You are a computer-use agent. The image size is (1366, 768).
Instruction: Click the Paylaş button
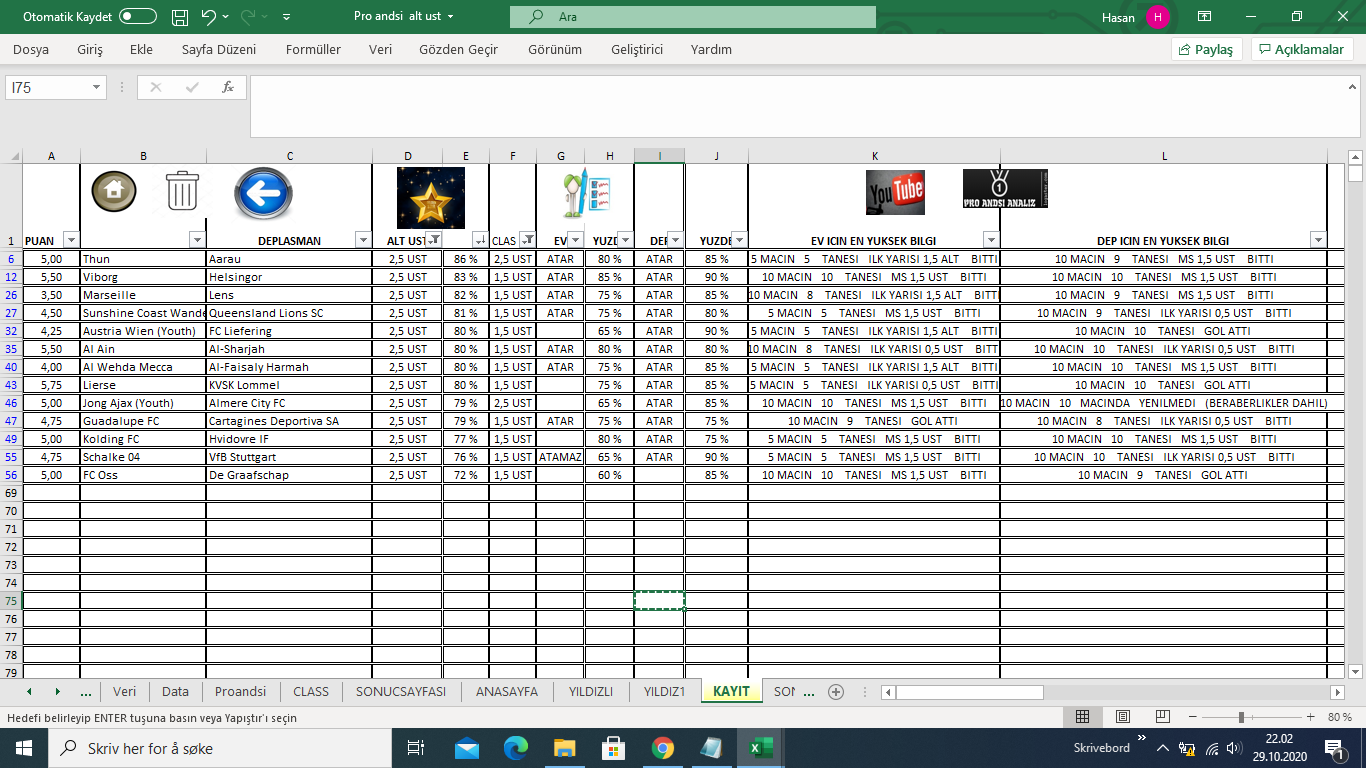pyautogui.click(x=1207, y=49)
